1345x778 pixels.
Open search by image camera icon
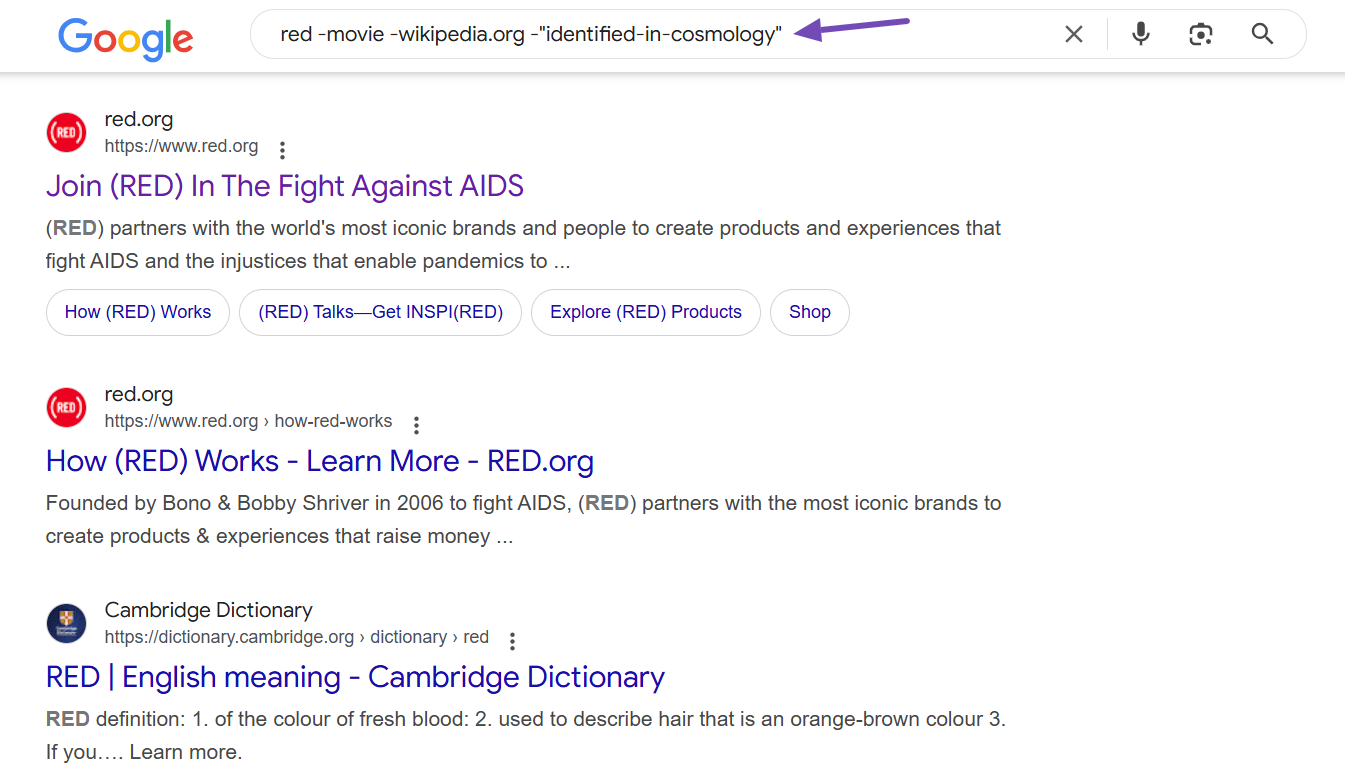click(1200, 35)
